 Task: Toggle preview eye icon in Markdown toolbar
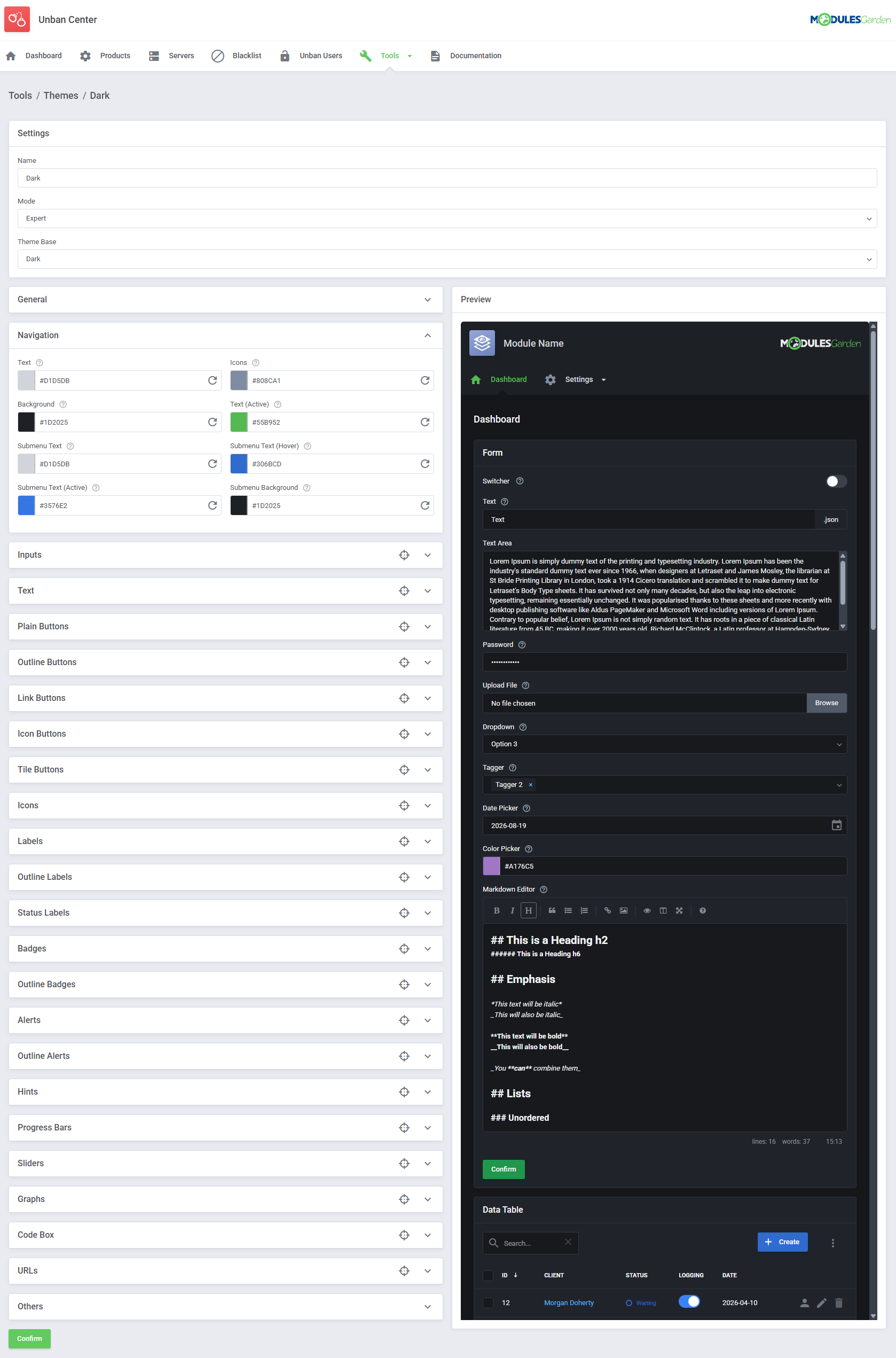tap(647, 910)
